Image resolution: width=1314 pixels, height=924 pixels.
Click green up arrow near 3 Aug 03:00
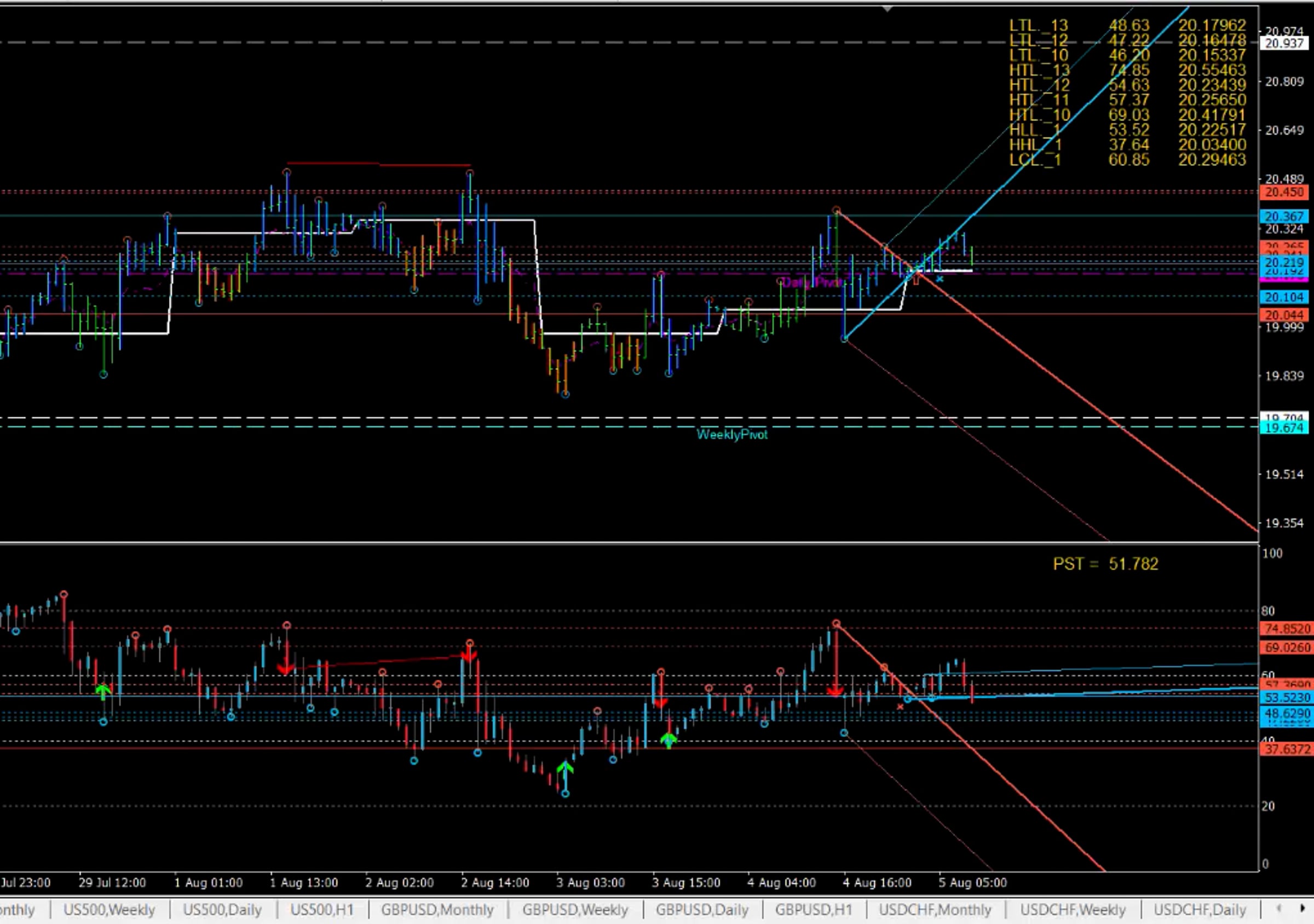pos(565,769)
